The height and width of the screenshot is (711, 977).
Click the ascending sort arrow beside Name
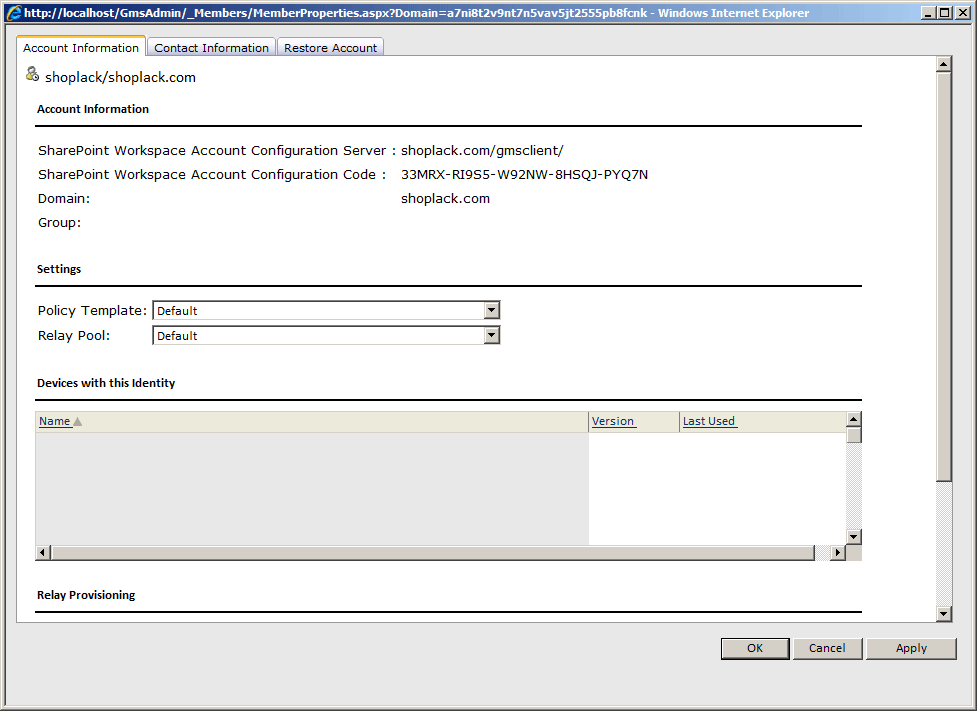pyautogui.click(x=77, y=422)
